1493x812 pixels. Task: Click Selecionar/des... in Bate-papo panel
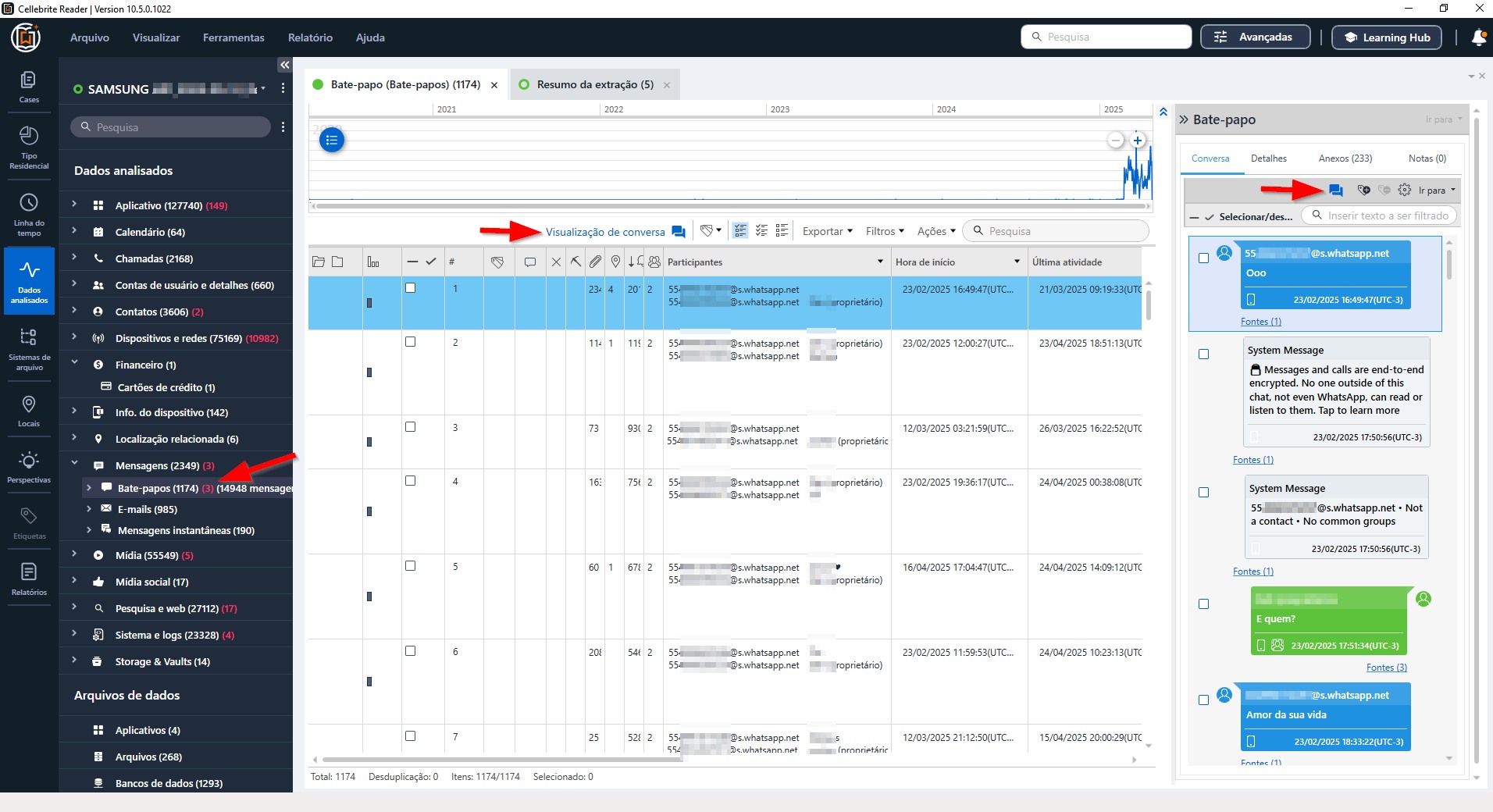pyautogui.click(x=1256, y=216)
